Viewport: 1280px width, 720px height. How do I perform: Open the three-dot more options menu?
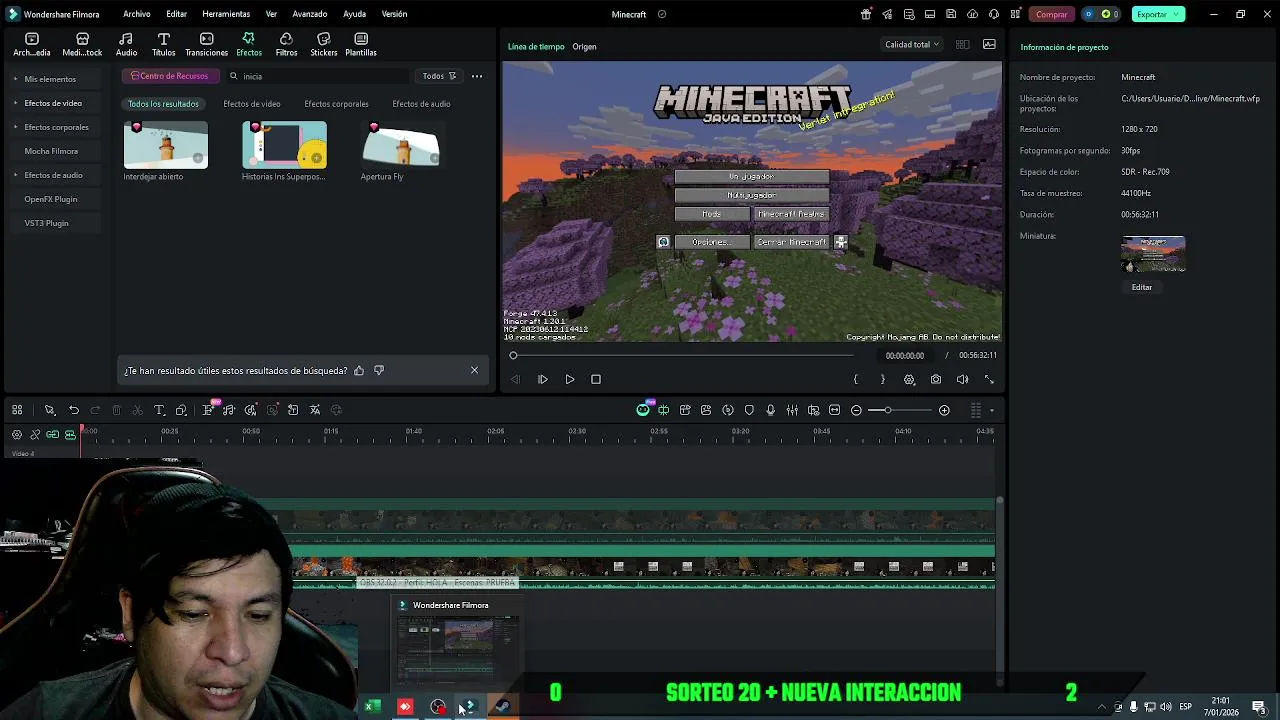(x=477, y=76)
